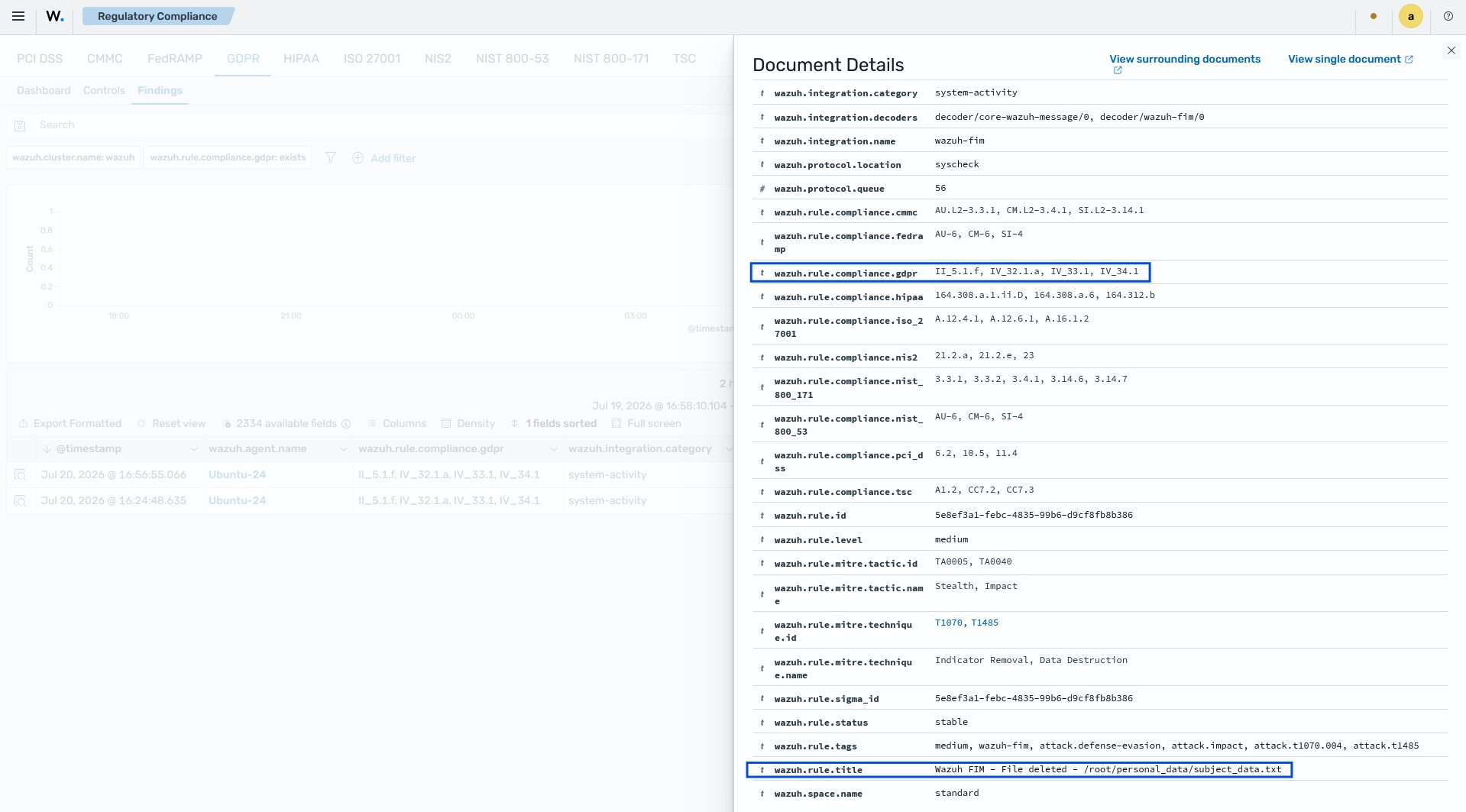The height and width of the screenshot is (812, 1466).
Task: Click the wazuh.rule.tags text type icon
Action: (762, 746)
